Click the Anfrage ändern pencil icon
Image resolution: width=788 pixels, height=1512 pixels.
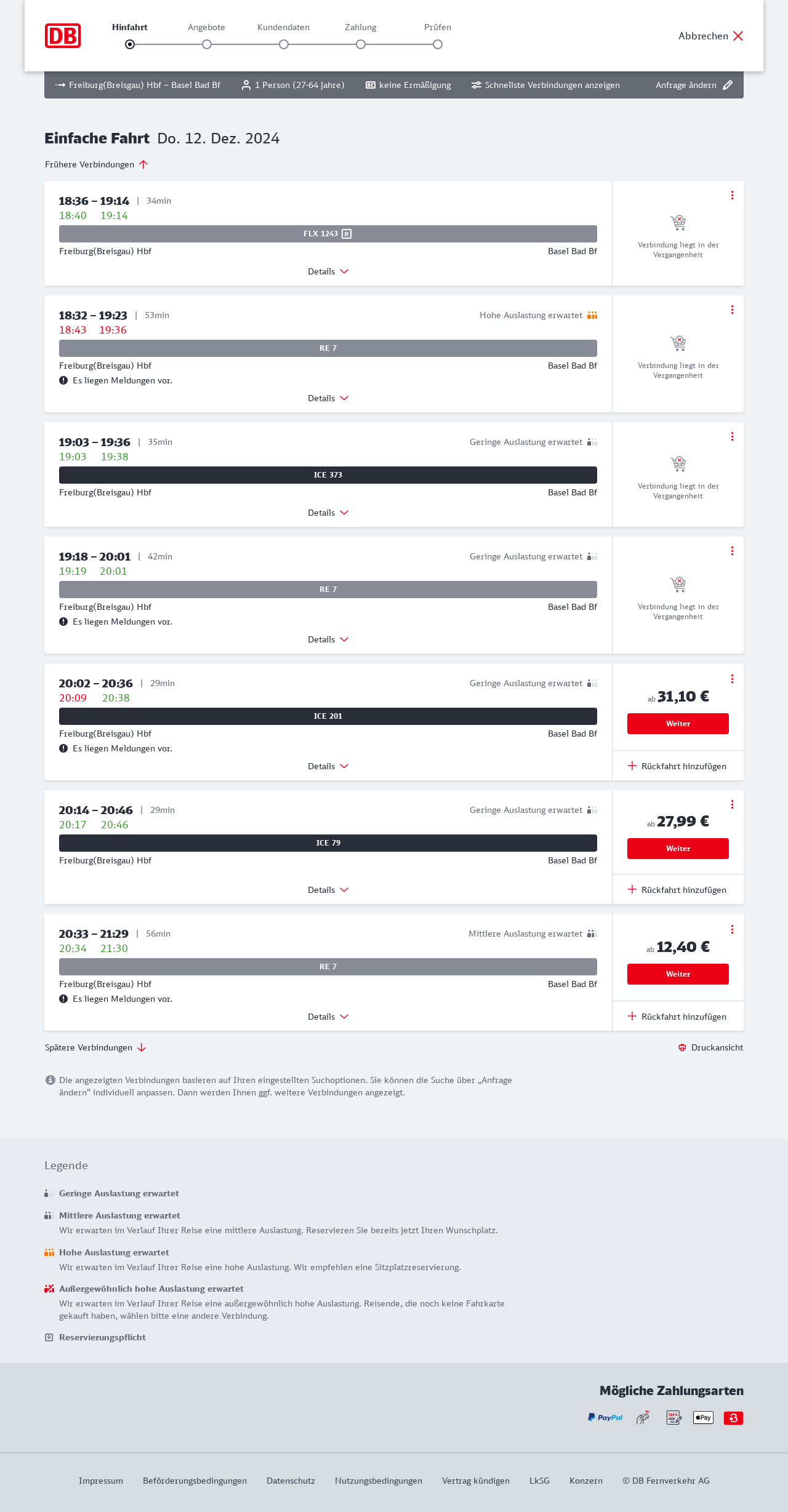point(728,85)
